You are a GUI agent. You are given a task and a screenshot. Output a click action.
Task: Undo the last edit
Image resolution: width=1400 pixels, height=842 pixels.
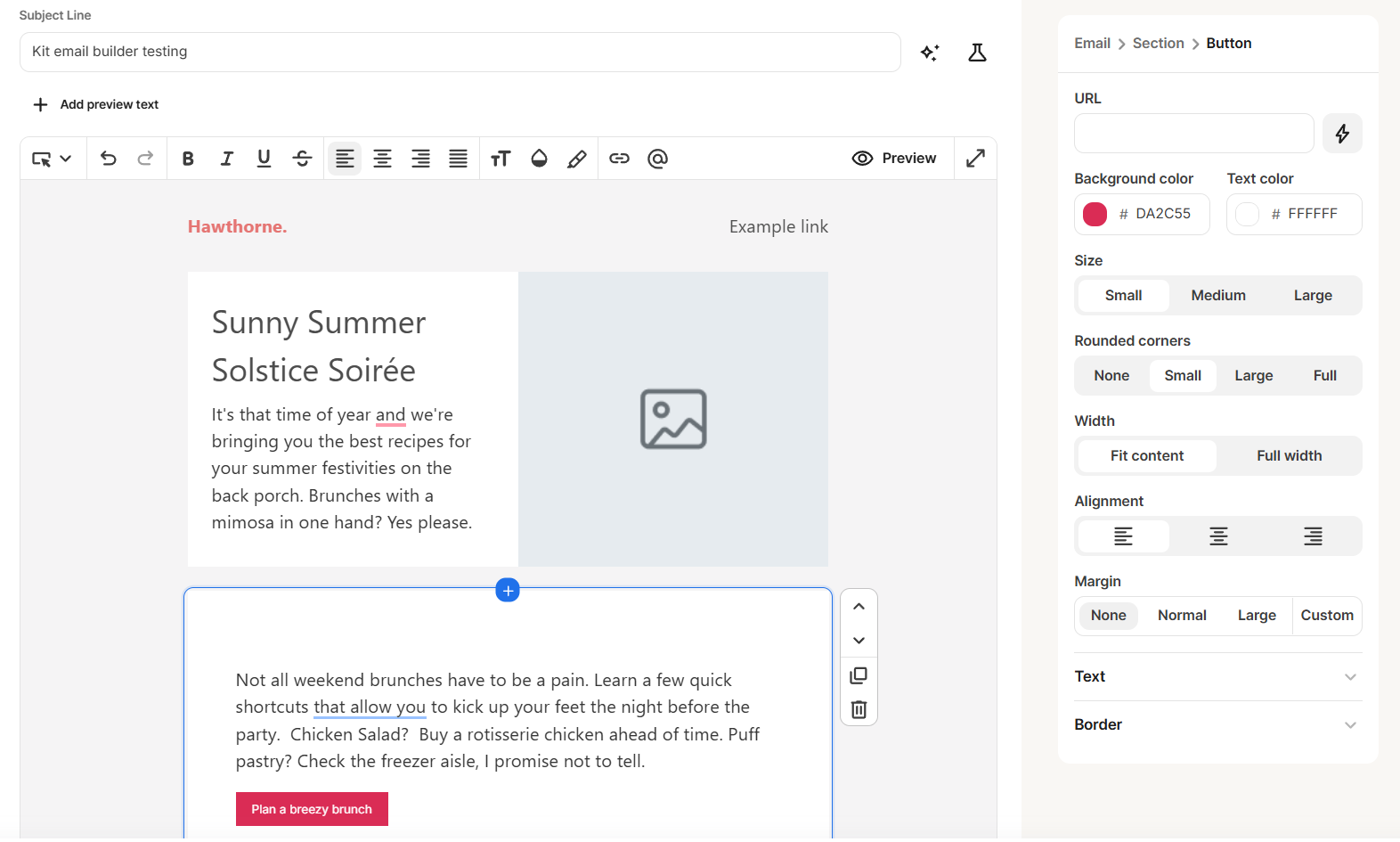[x=109, y=159]
